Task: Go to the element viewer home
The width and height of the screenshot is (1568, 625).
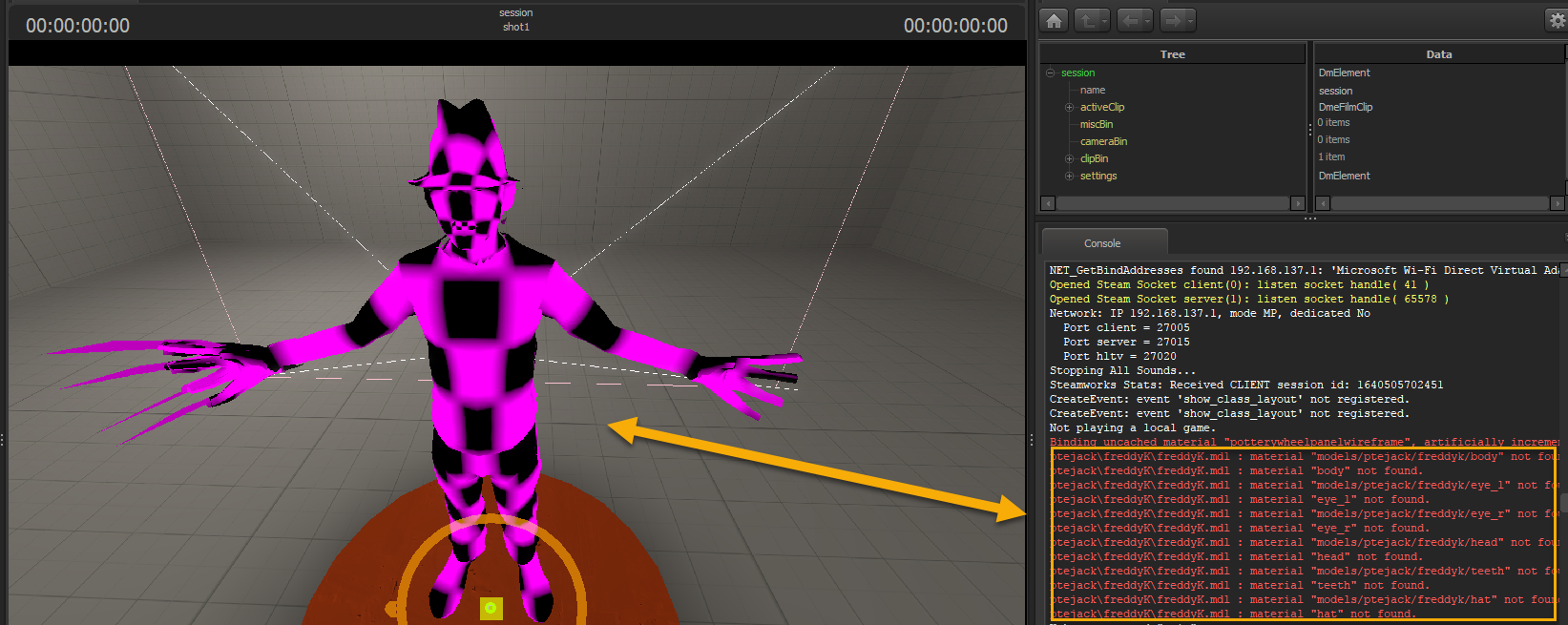Action: 1054,20
